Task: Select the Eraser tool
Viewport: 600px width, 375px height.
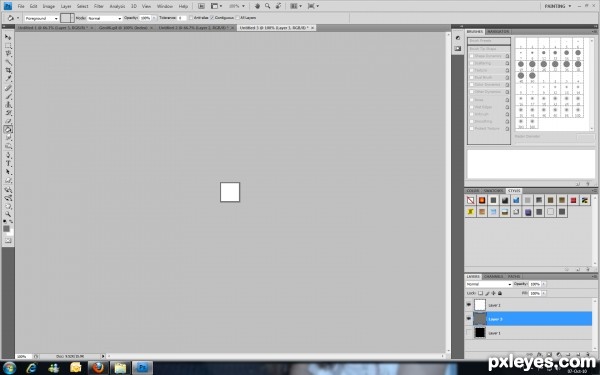Action: coord(8,121)
